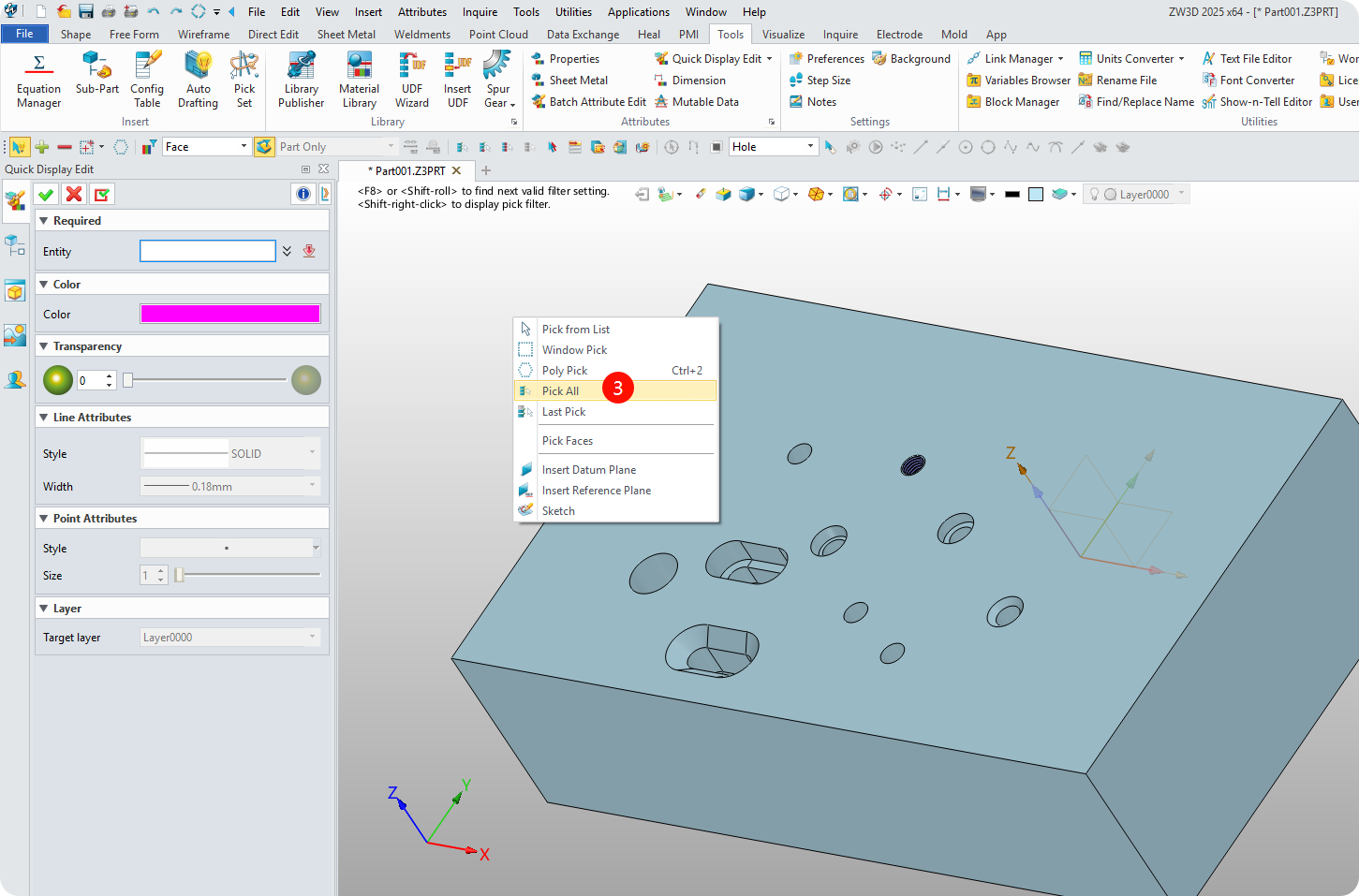The height and width of the screenshot is (896, 1359).
Task: Select Sketch from context menu
Action: [x=615, y=510]
